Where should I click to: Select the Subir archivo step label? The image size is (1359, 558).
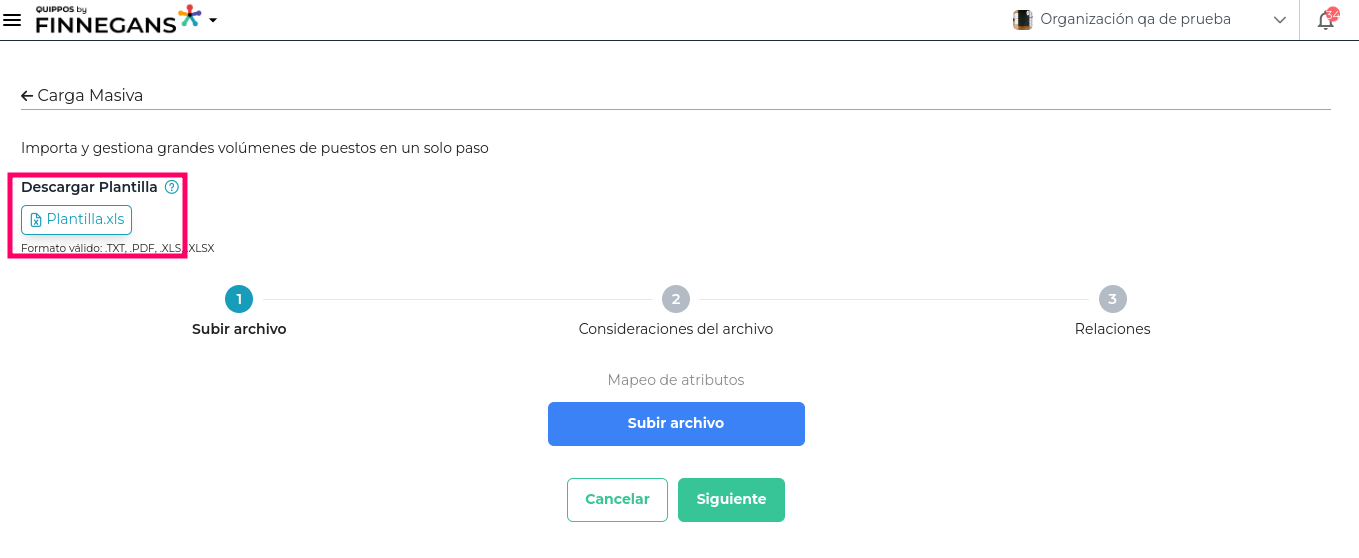(239, 329)
